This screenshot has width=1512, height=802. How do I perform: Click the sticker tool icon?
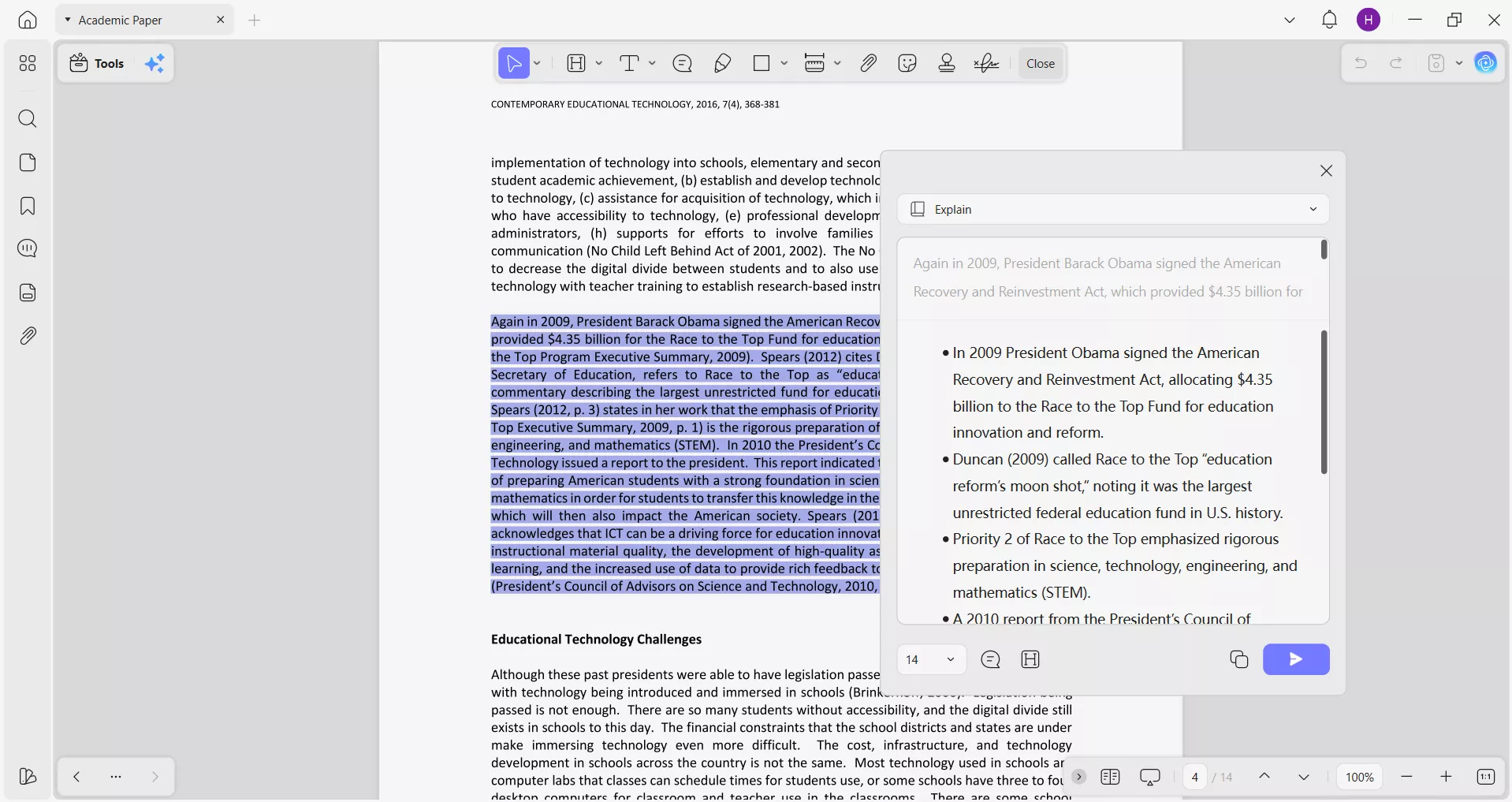point(907,63)
